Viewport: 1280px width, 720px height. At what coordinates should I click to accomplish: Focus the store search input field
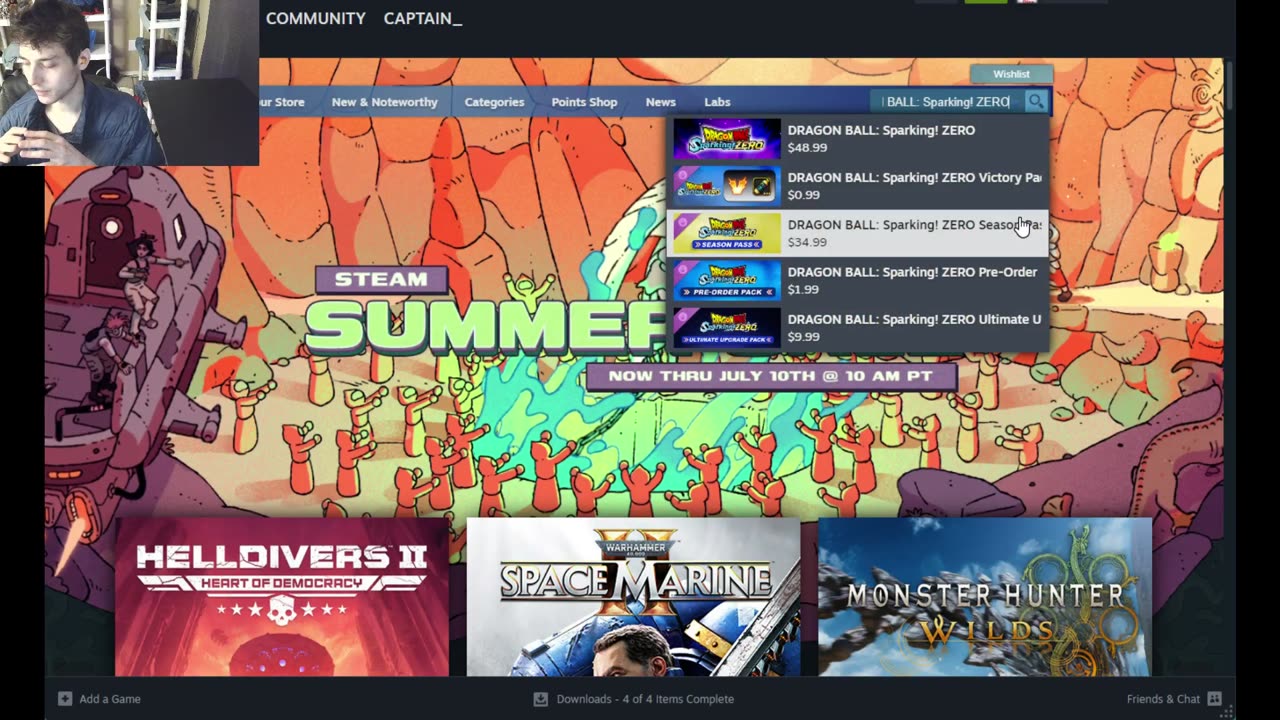coord(947,101)
